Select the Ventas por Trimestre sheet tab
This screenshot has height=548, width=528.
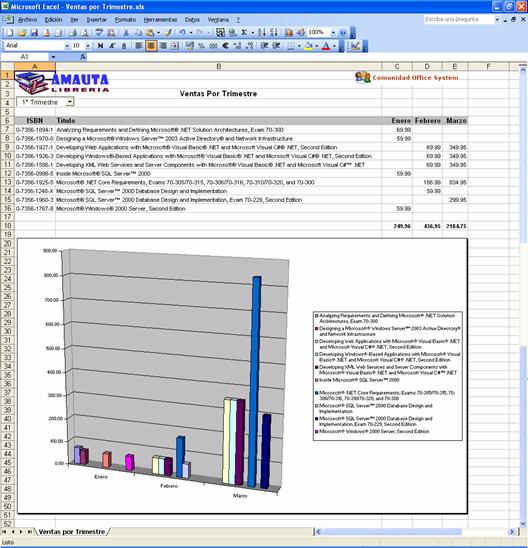point(72,532)
